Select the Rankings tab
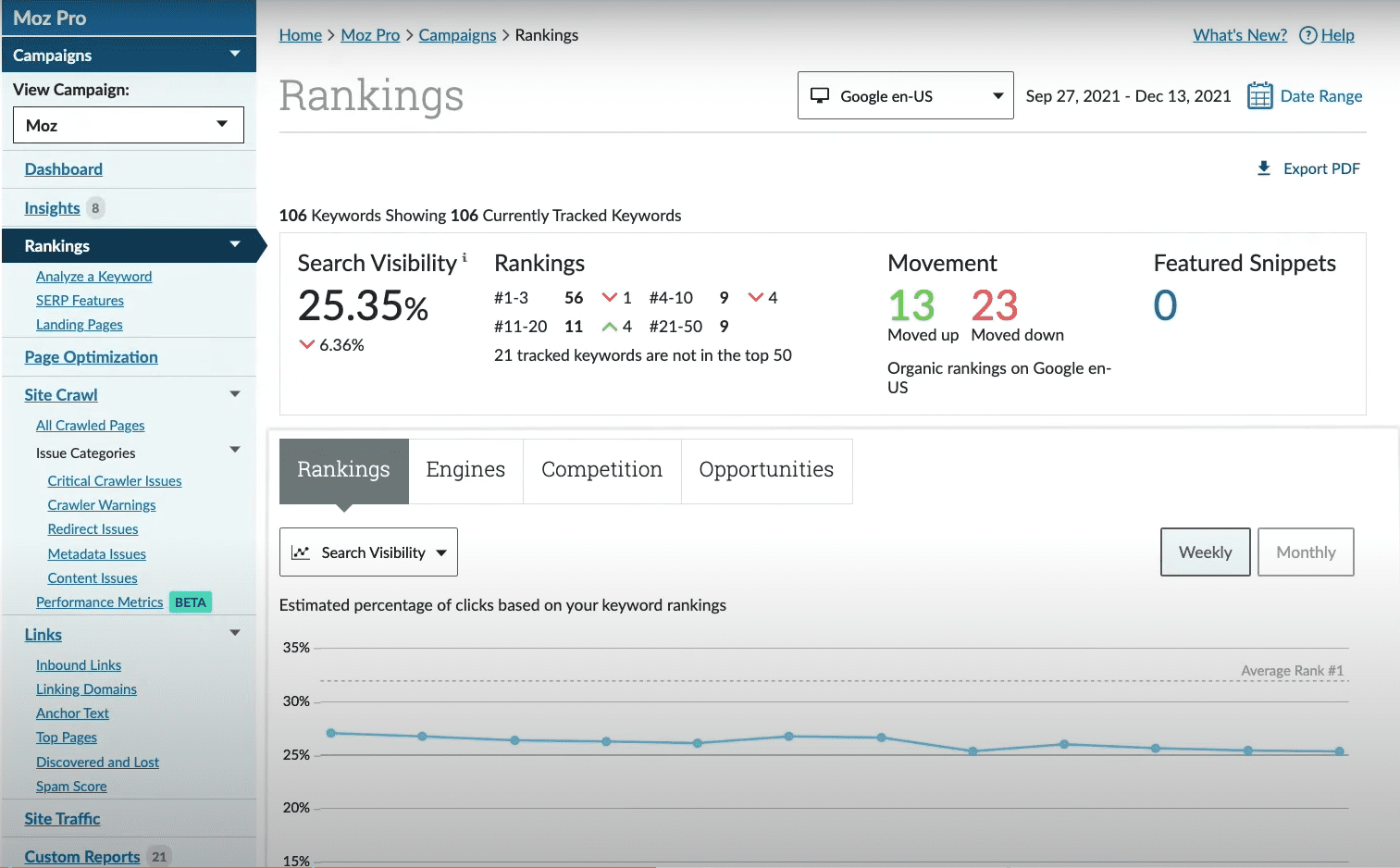 [x=343, y=470]
